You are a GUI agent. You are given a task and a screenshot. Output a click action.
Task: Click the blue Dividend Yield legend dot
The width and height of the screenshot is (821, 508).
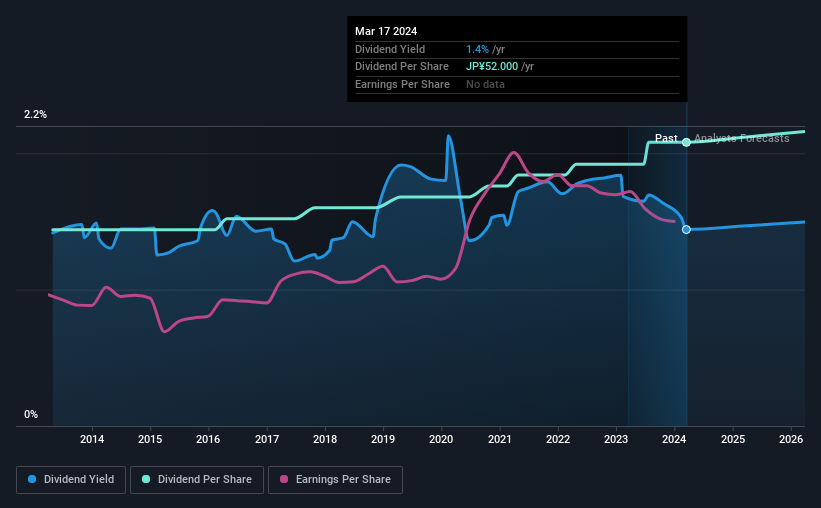pos(32,479)
